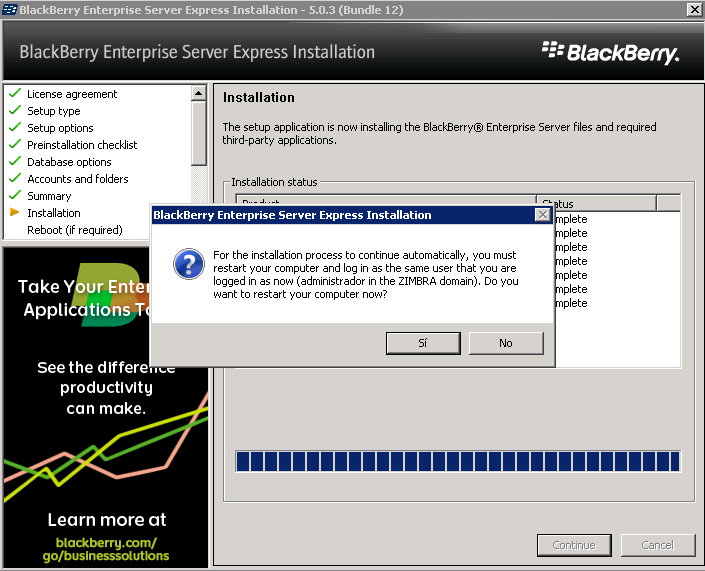This screenshot has height=571, width=705.
Task: Click the Database options checkmark
Action: point(15,161)
